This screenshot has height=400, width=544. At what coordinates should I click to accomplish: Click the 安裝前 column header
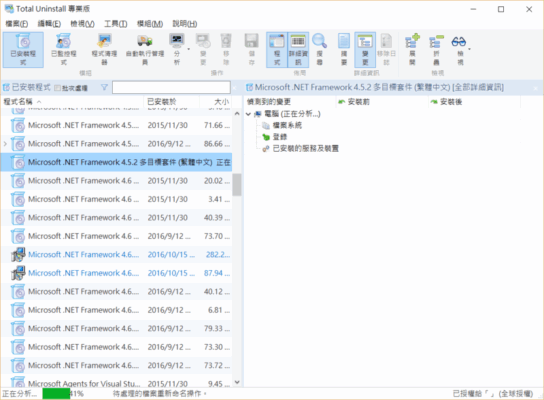coord(382,102)
